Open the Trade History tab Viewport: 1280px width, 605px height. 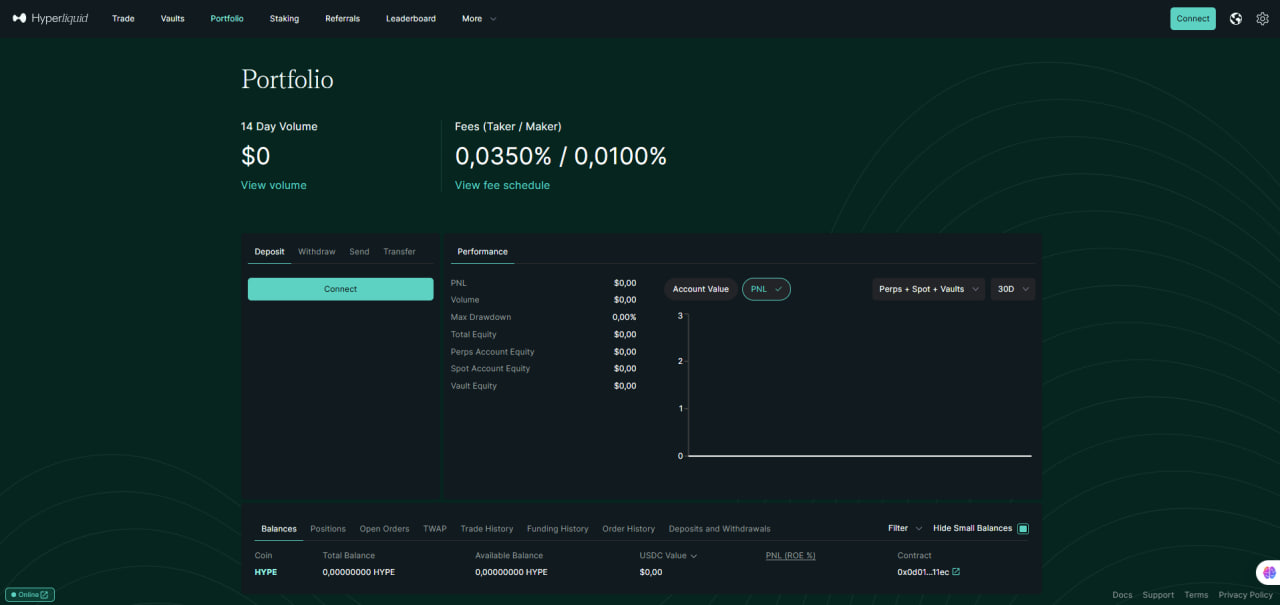point(486,528)
